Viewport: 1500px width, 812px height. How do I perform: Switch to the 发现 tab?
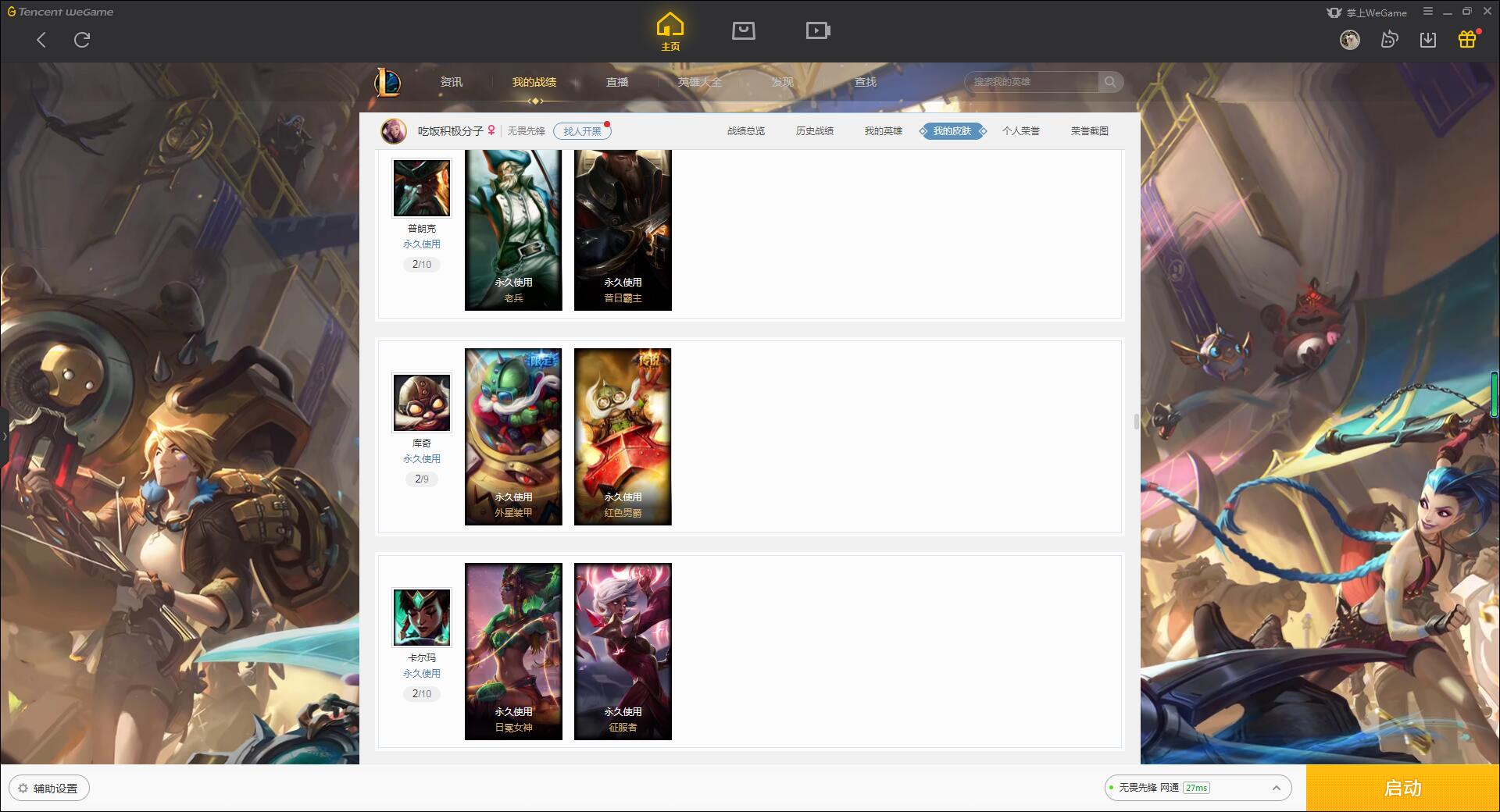pos(782,82)
